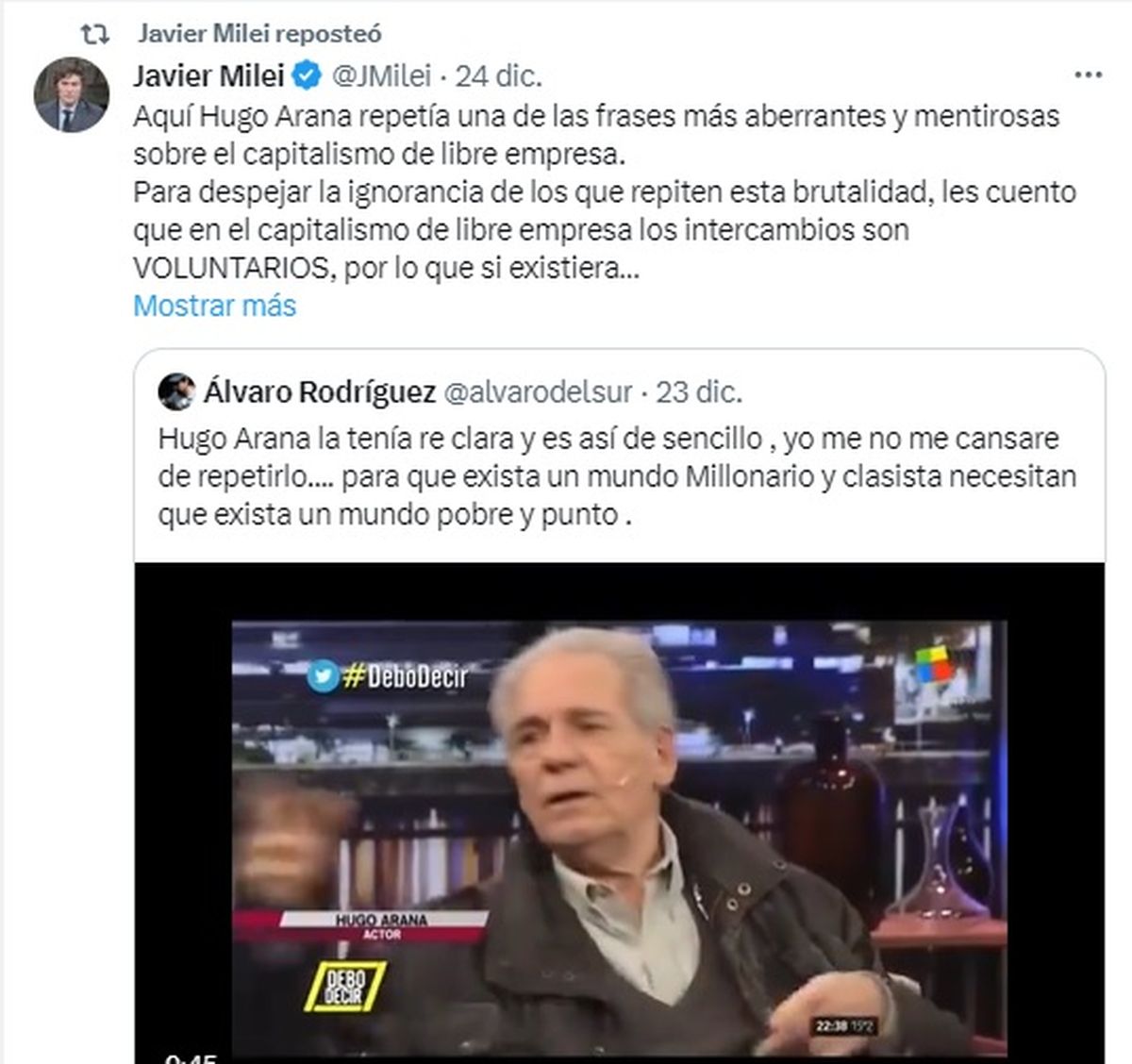Click the repost arrows icon

point(95,35)
